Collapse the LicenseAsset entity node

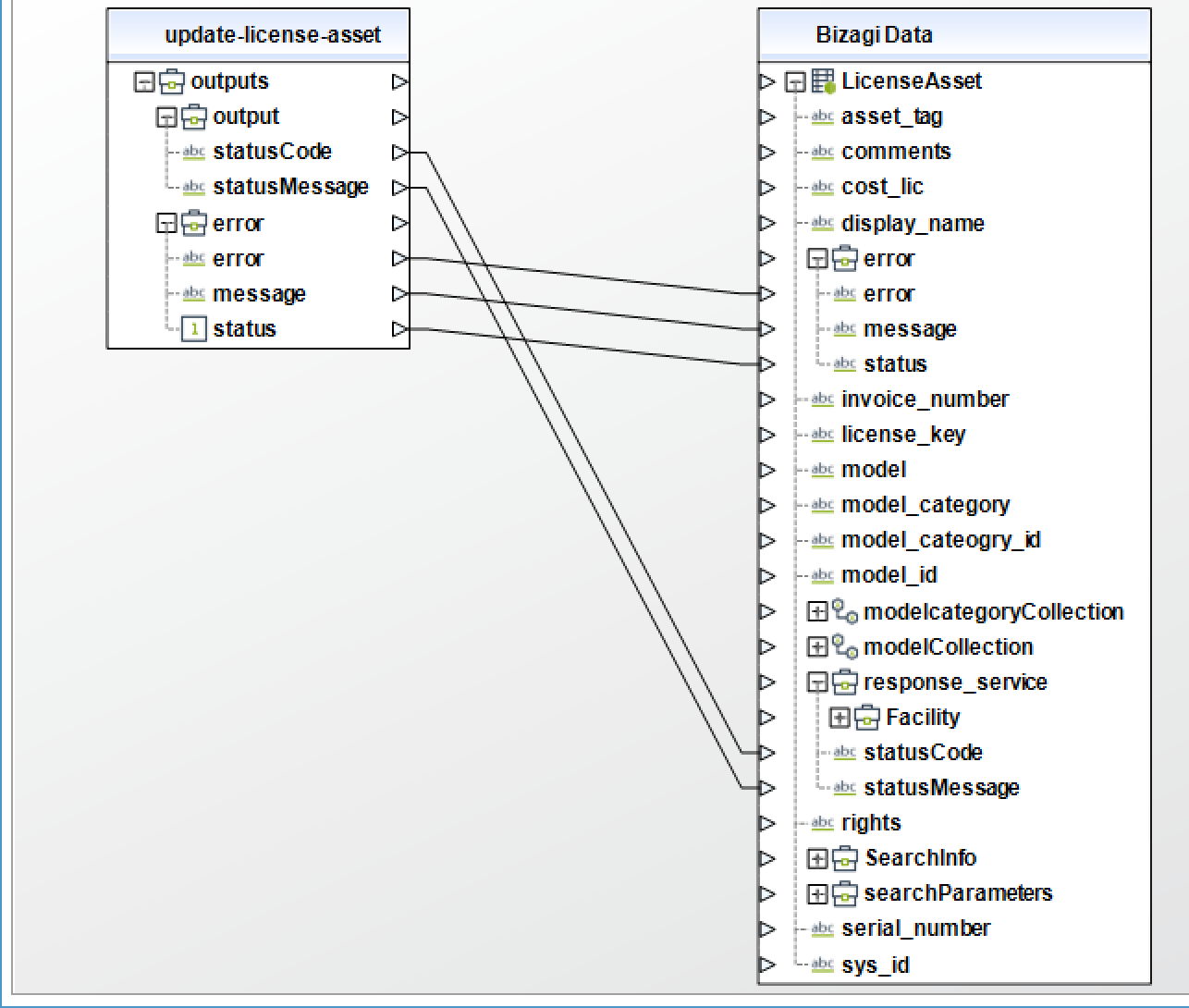795,82
